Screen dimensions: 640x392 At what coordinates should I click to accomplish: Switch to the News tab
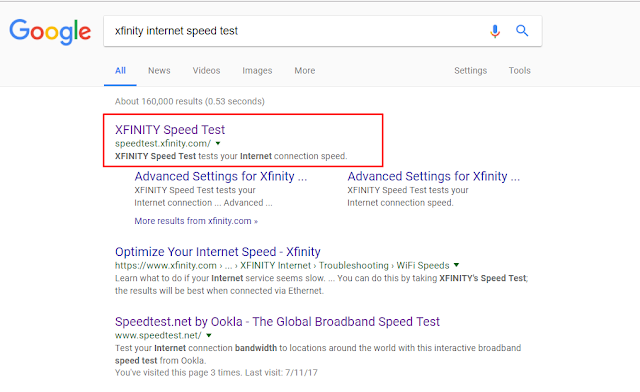point(159,71)
